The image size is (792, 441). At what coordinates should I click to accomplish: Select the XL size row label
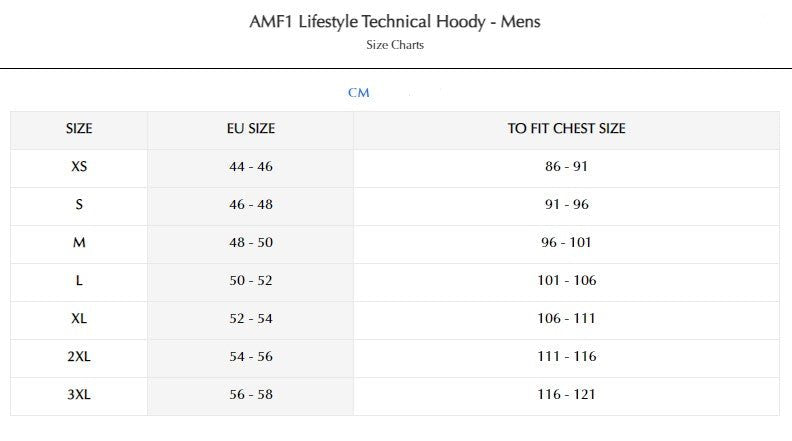click(x=79, y=318)
